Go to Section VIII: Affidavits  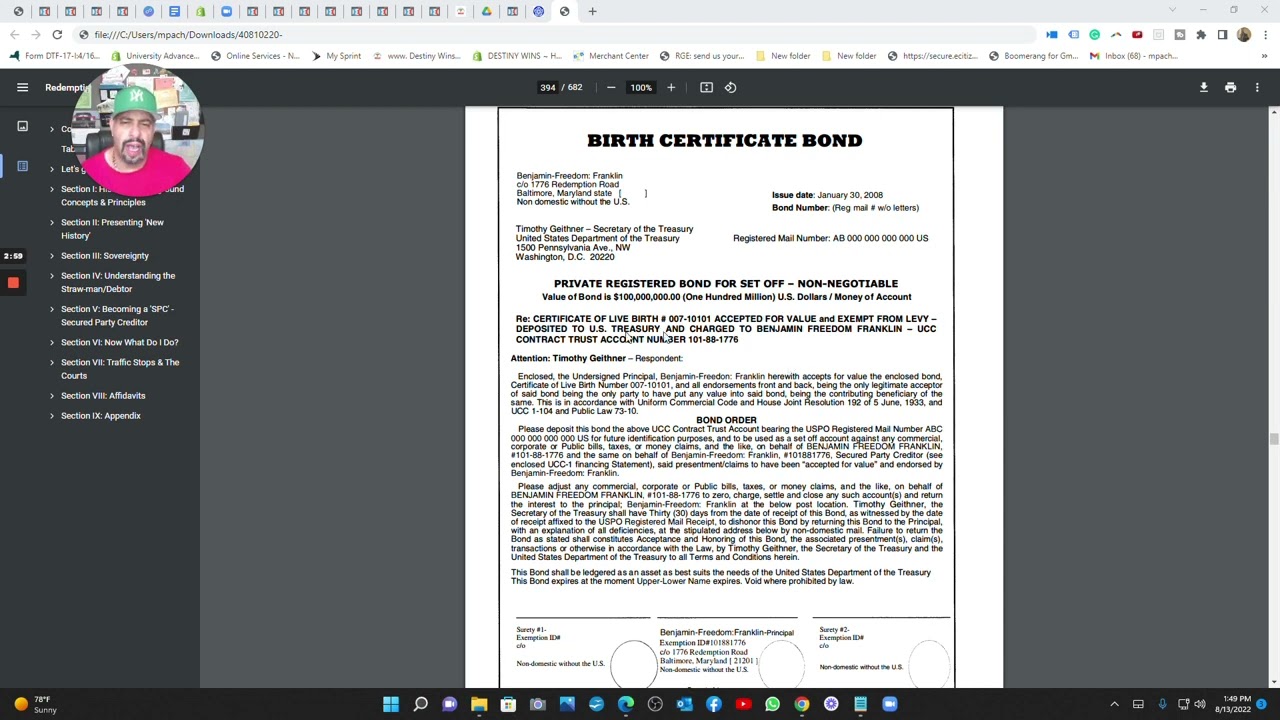[x=103, y=396]
